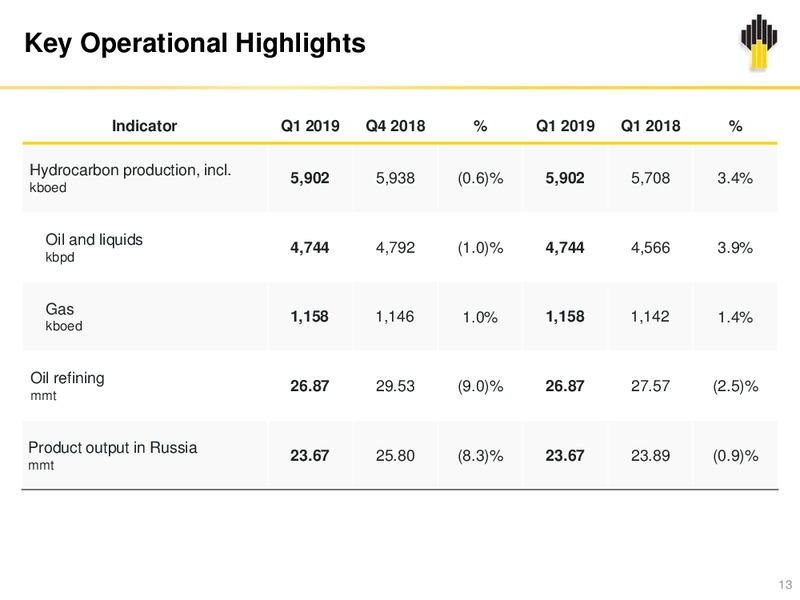Click the 'kbpd' unit label
This screenshot has width=800, height=600.
[x=60, y=257]
